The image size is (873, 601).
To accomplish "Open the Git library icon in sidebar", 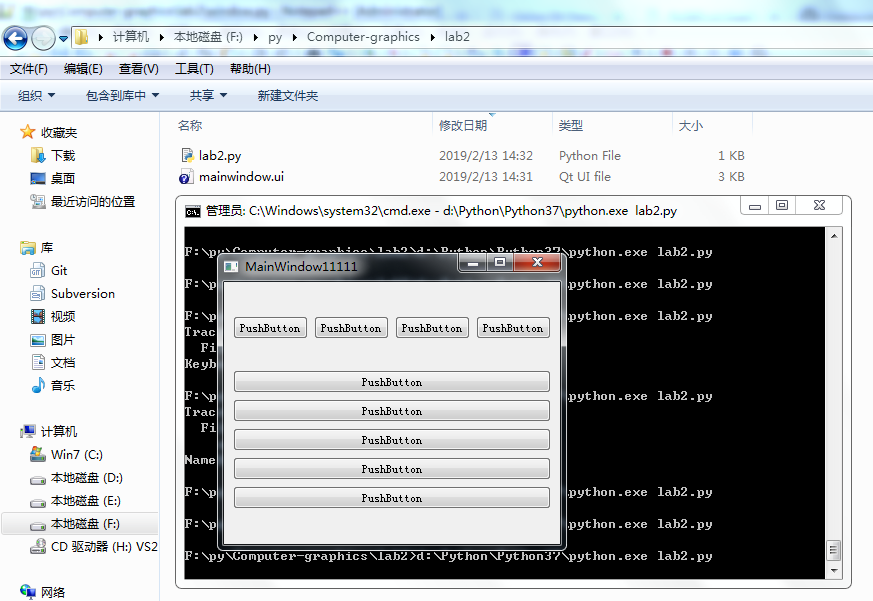I will 37,271.
